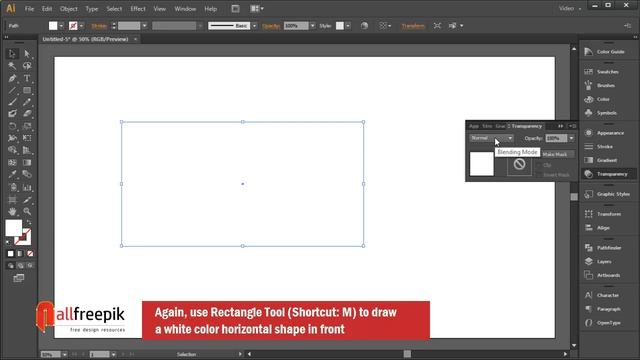Choose the Pencil tool
Screen dimensions: 640x360
click(x=27, y=102)
